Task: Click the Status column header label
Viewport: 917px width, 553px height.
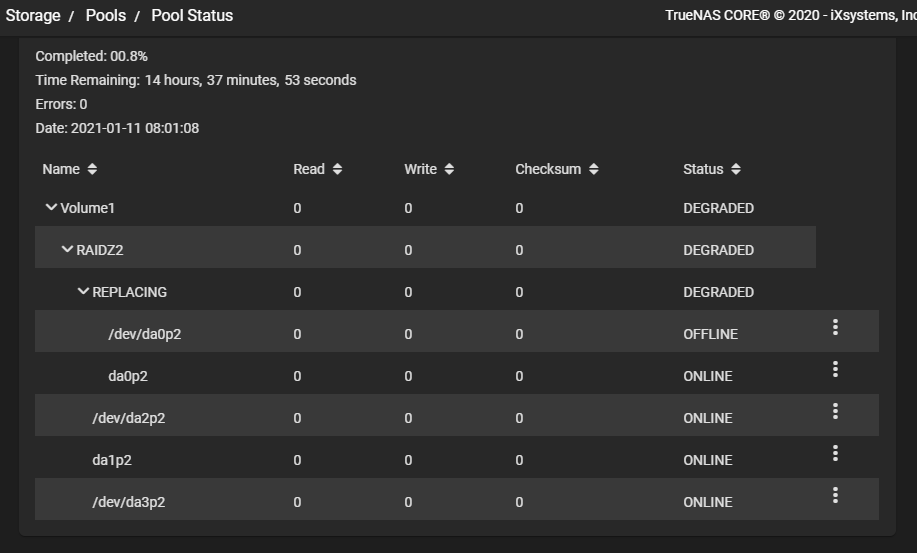Action: point(703,169)
